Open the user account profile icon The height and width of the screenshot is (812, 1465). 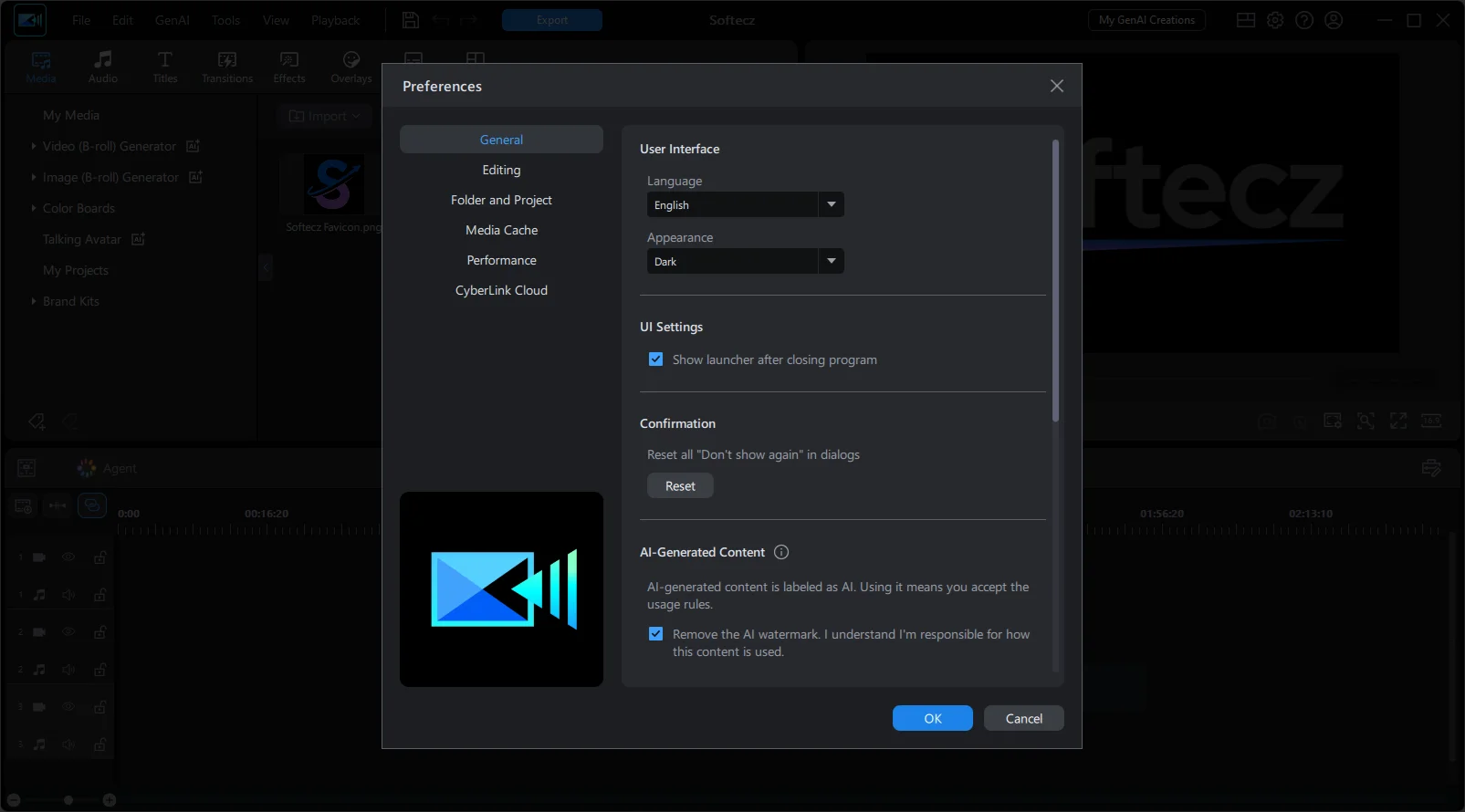click(1334, 20)
